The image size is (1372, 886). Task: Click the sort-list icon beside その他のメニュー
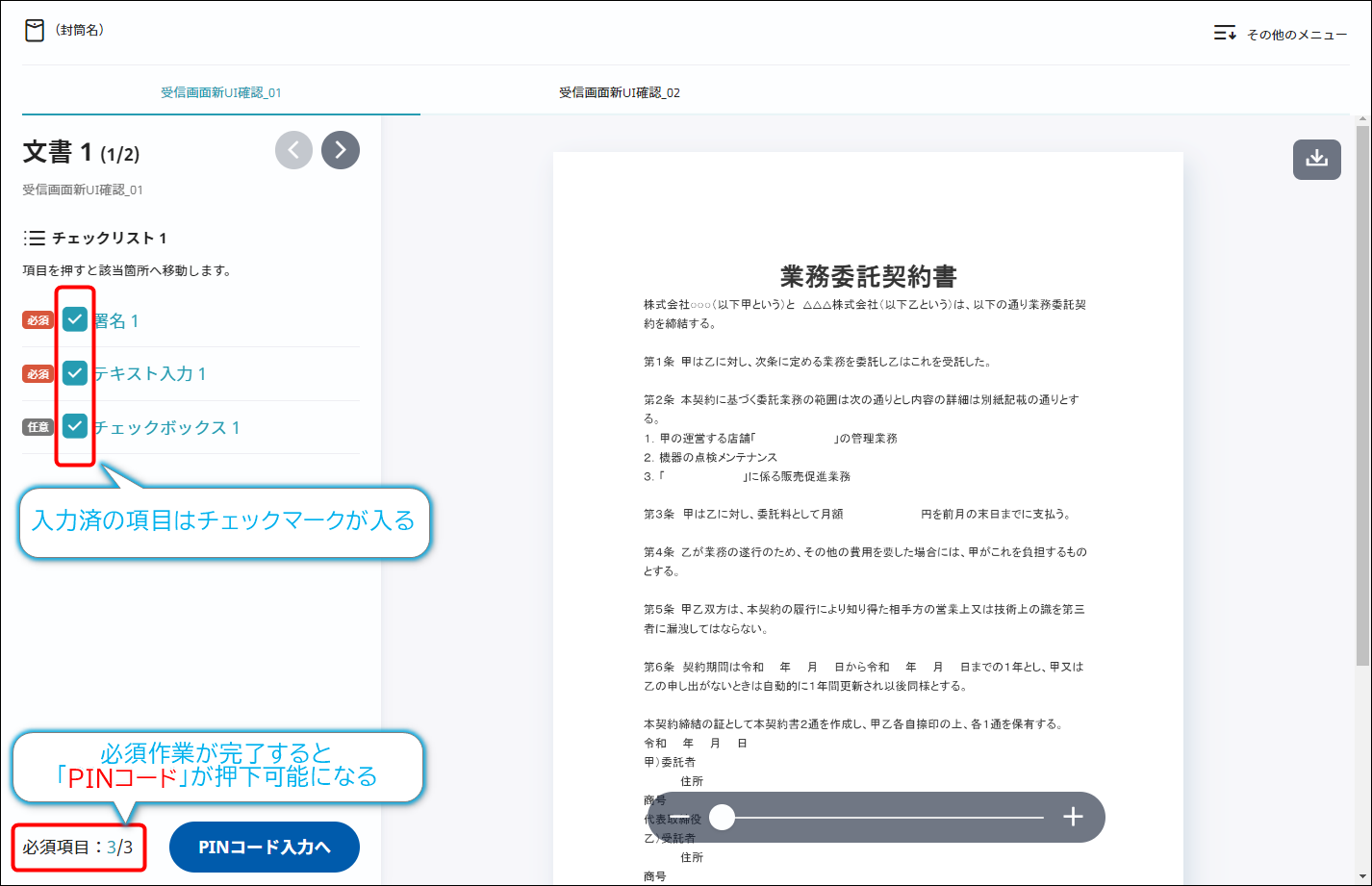pos(1224,34)
